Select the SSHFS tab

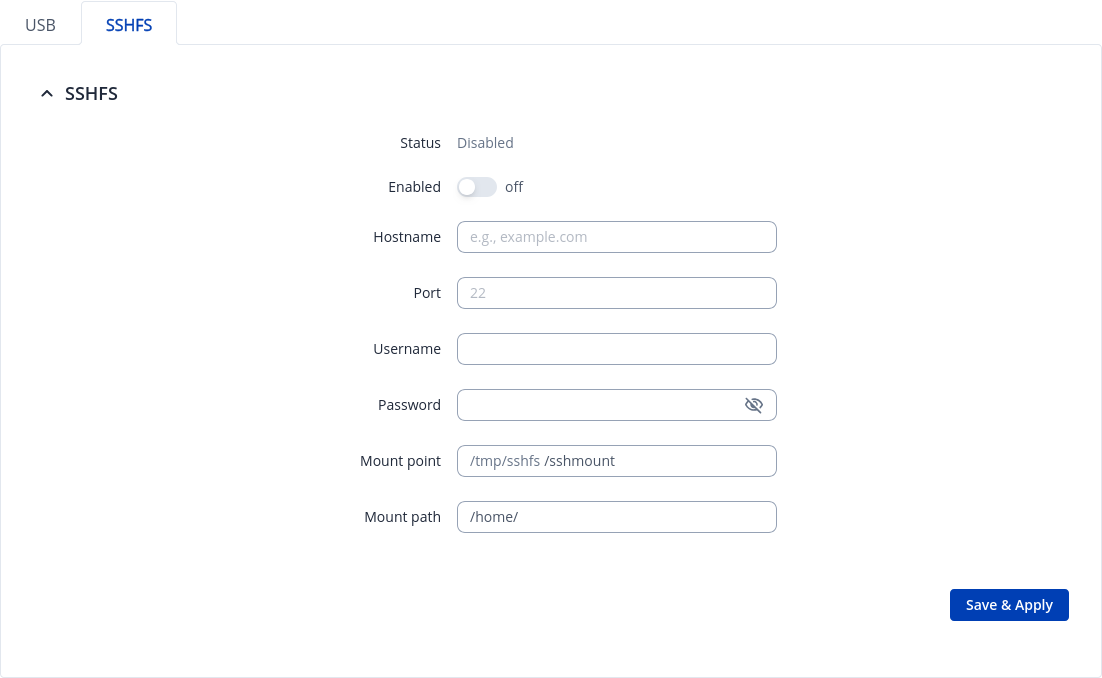click(x=129, y=25)
